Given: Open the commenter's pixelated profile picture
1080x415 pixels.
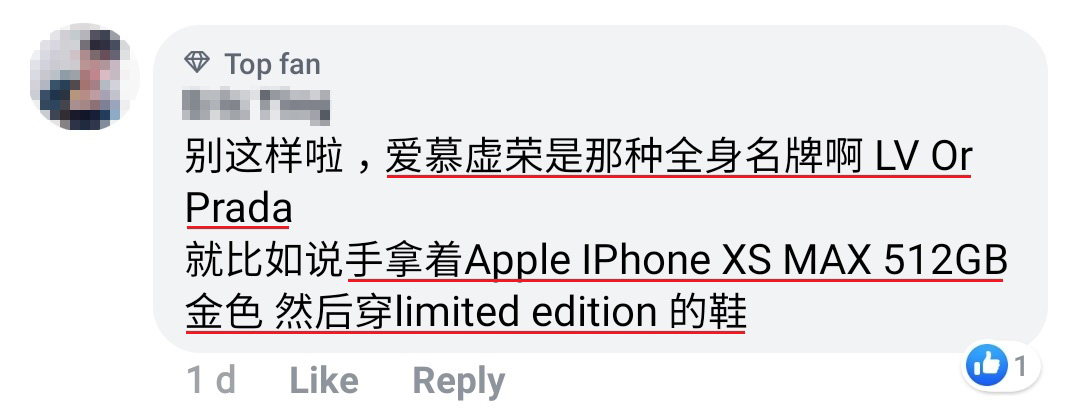Looking at the screenshot, I should coord(84,77).
